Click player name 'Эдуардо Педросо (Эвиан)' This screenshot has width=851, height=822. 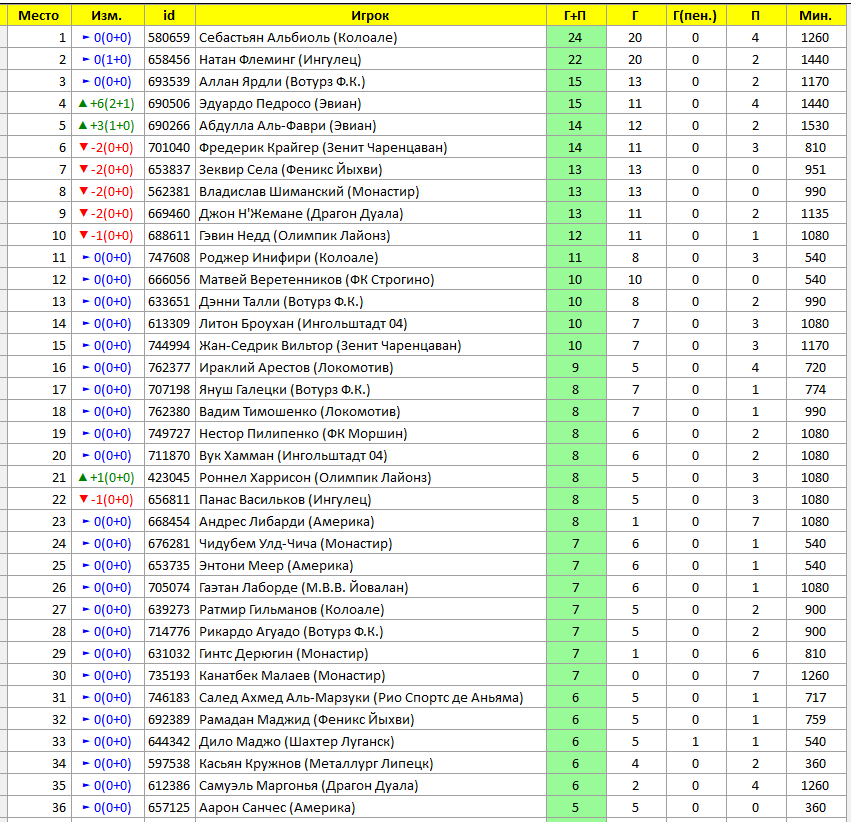click(280, 103)
